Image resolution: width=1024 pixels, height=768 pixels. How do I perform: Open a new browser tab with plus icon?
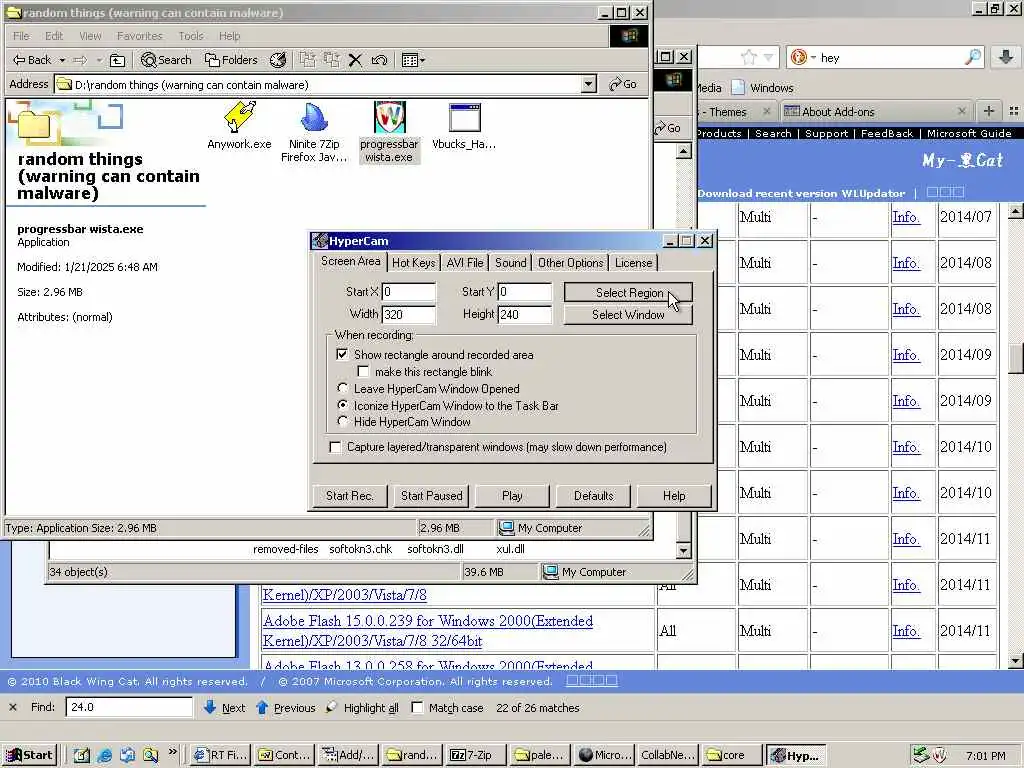tap(989, 111)
